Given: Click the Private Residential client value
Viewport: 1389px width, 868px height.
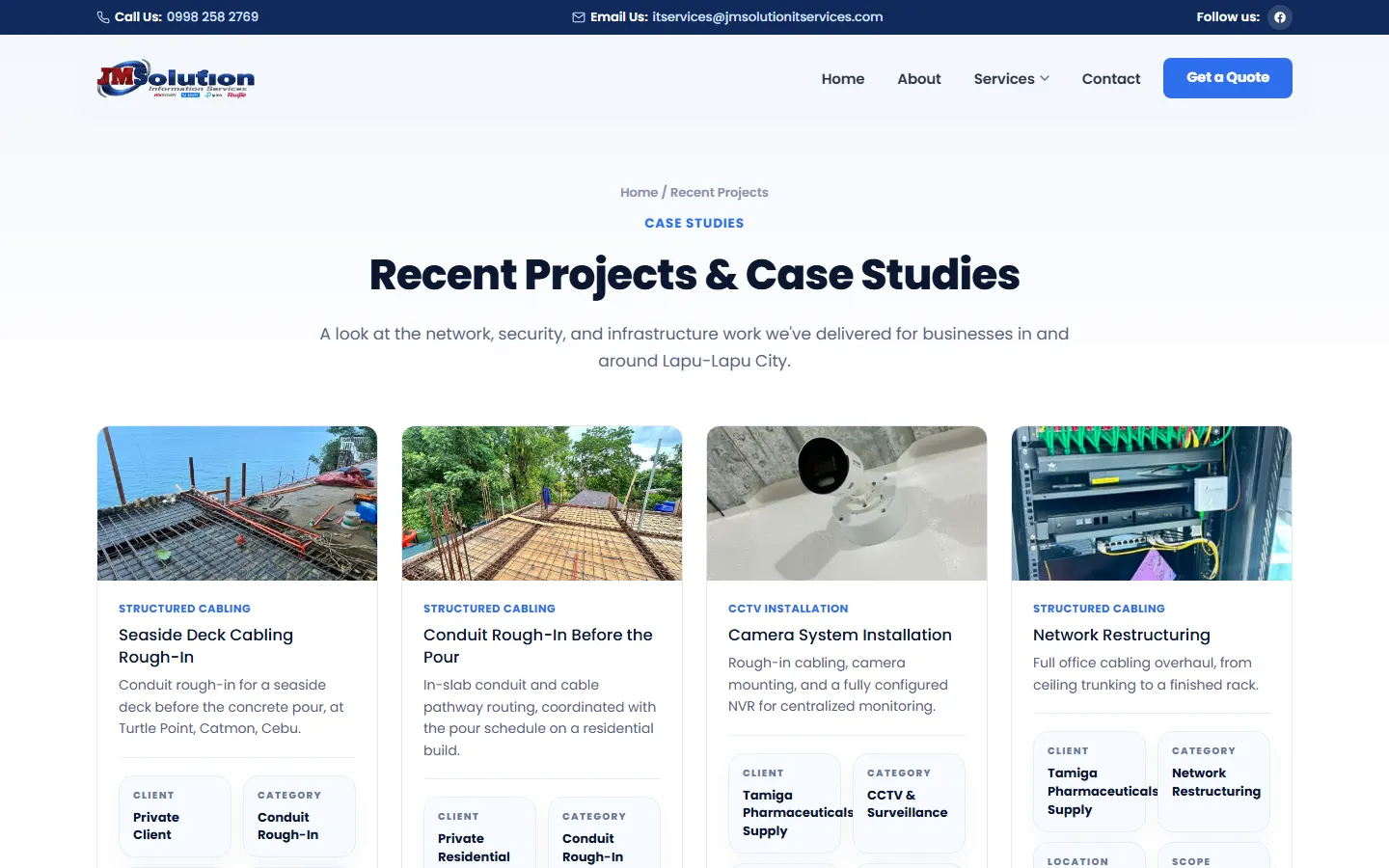Looking at the screenshot, I should [474, 848].
